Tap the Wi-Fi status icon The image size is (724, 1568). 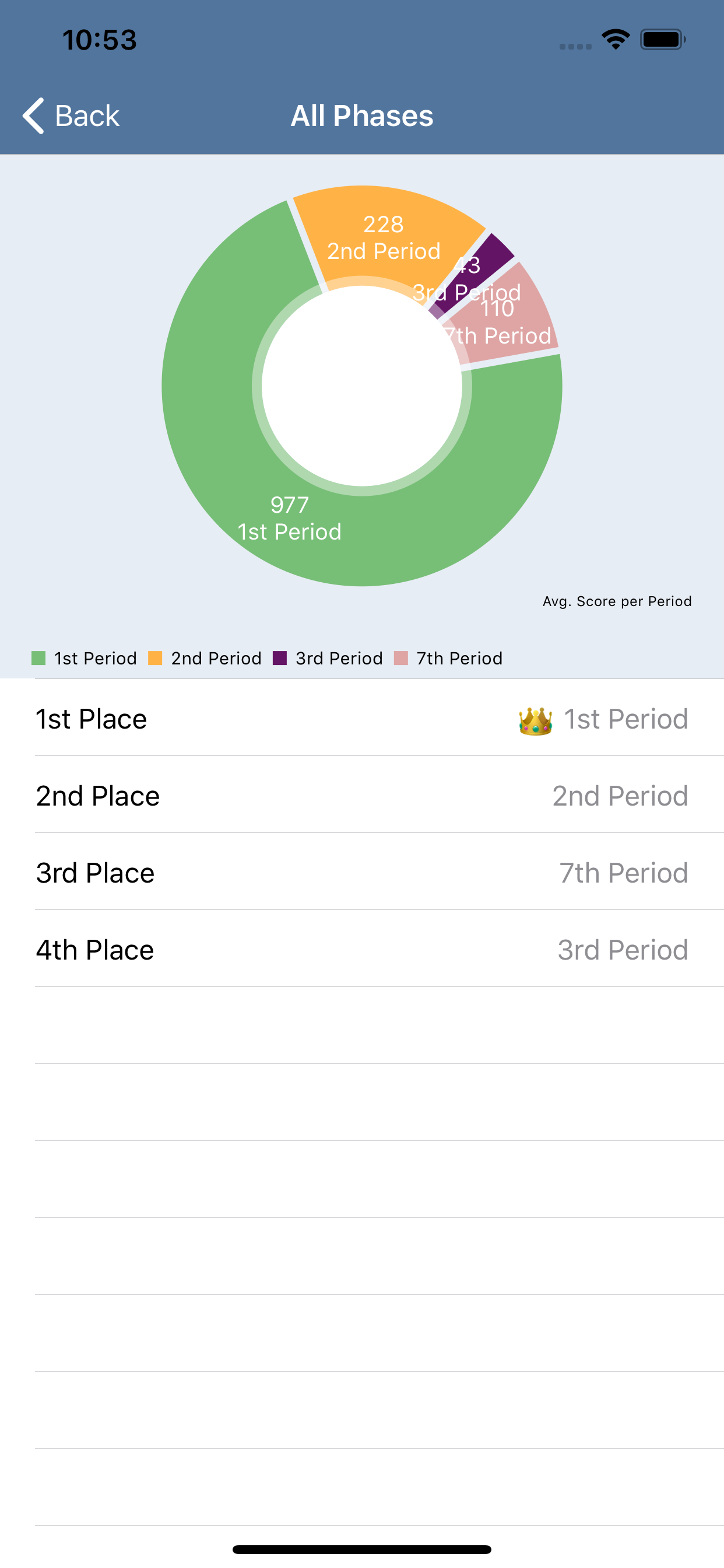(616, 40)
